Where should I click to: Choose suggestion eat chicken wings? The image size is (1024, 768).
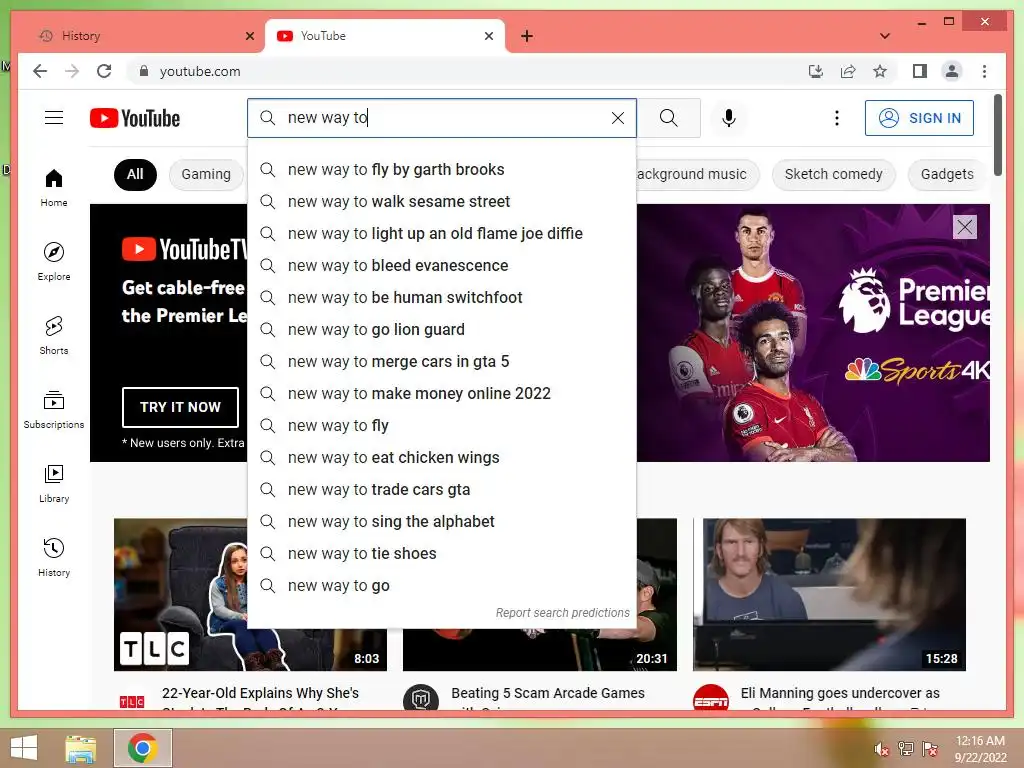tap(442, 458)
